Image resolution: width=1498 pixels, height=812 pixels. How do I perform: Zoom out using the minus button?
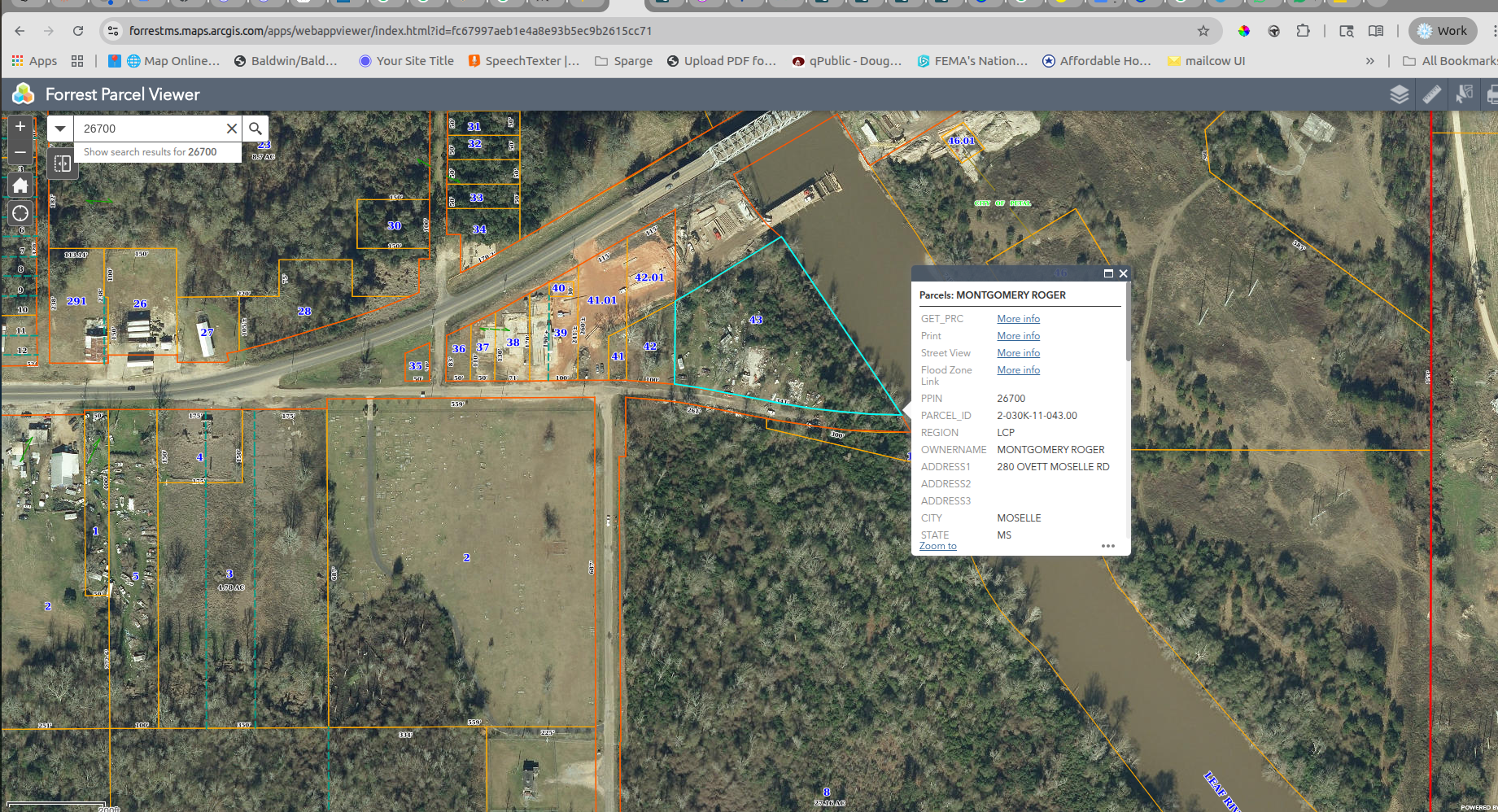coord(20,152)
